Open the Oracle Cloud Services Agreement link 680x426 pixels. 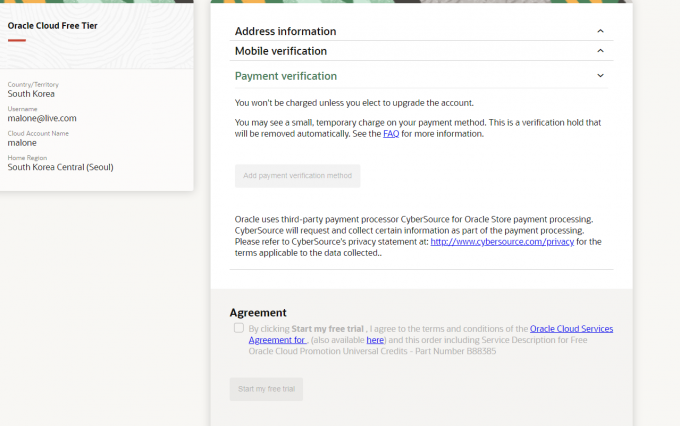point(571,328)
